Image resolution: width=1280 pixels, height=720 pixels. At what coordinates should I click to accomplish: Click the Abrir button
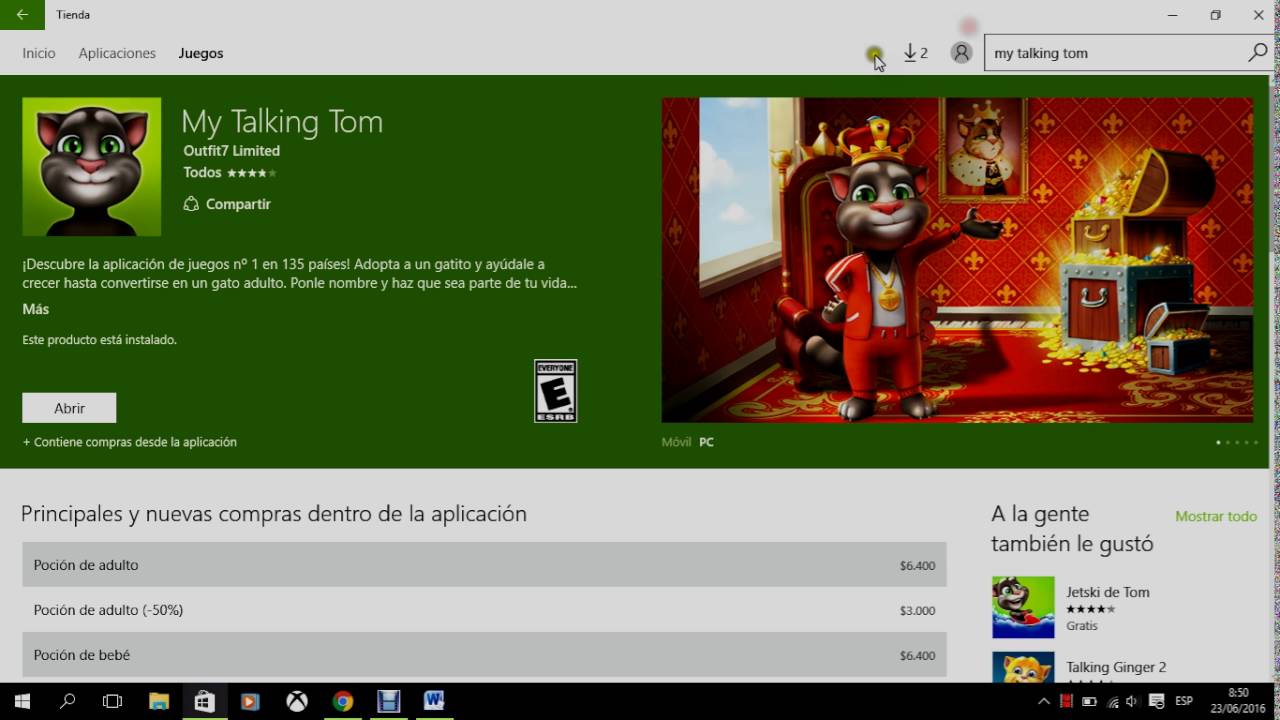[x=69, y=408]
